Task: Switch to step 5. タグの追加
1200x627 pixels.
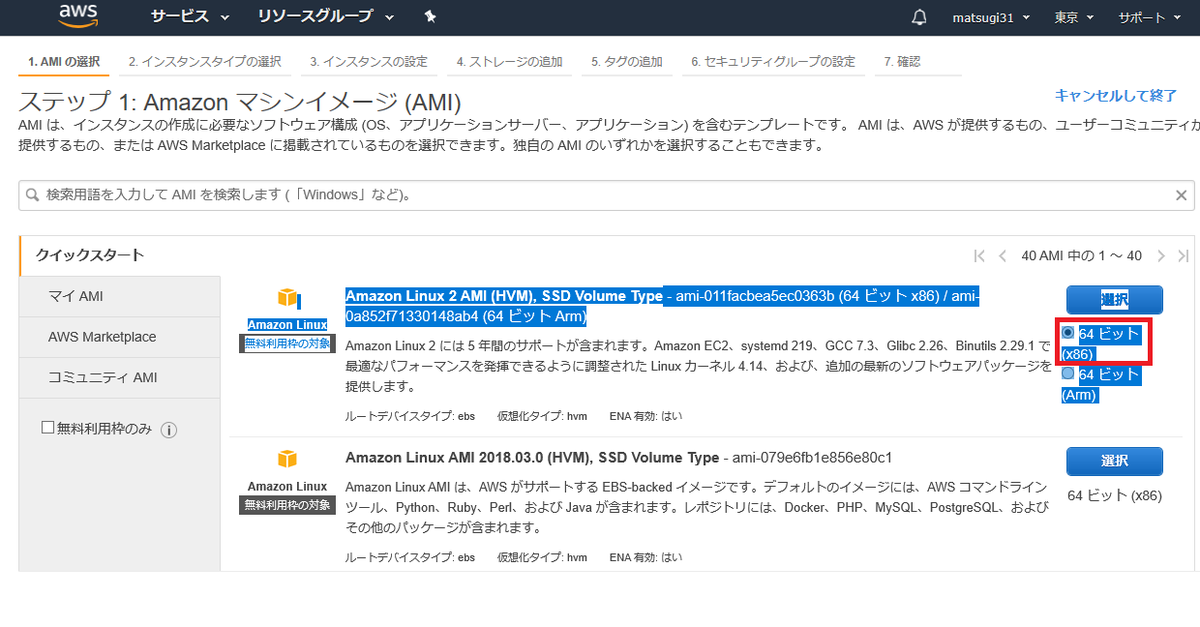Action: (627, 62)
